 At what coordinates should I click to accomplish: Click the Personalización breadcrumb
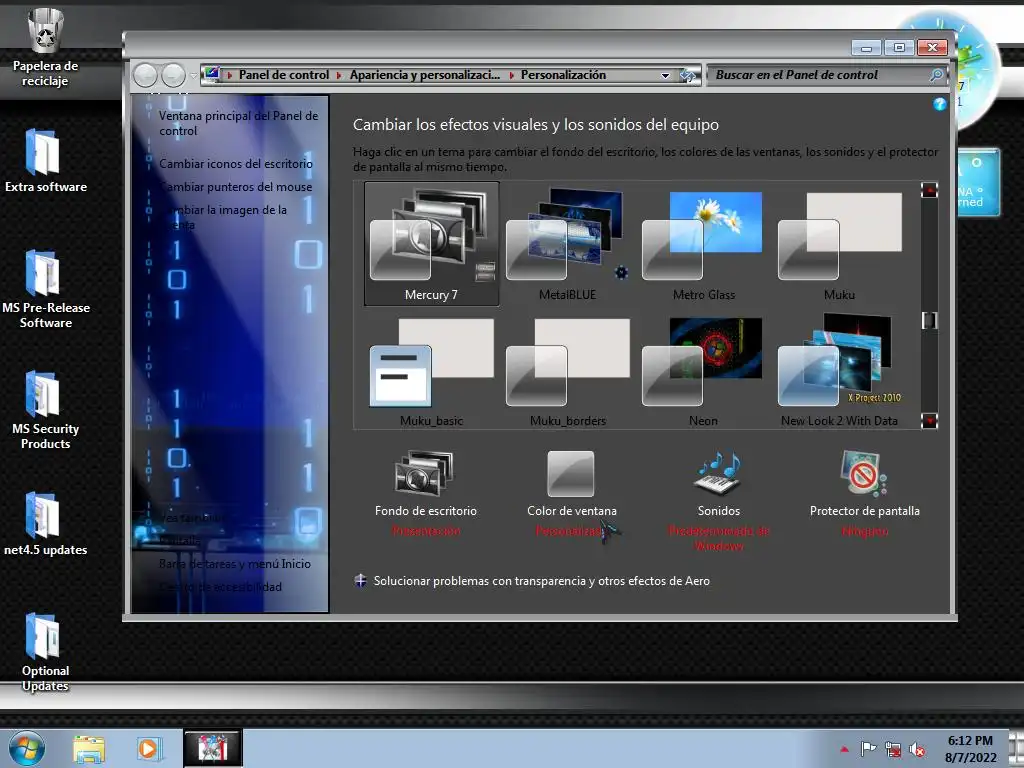(563, 75)
